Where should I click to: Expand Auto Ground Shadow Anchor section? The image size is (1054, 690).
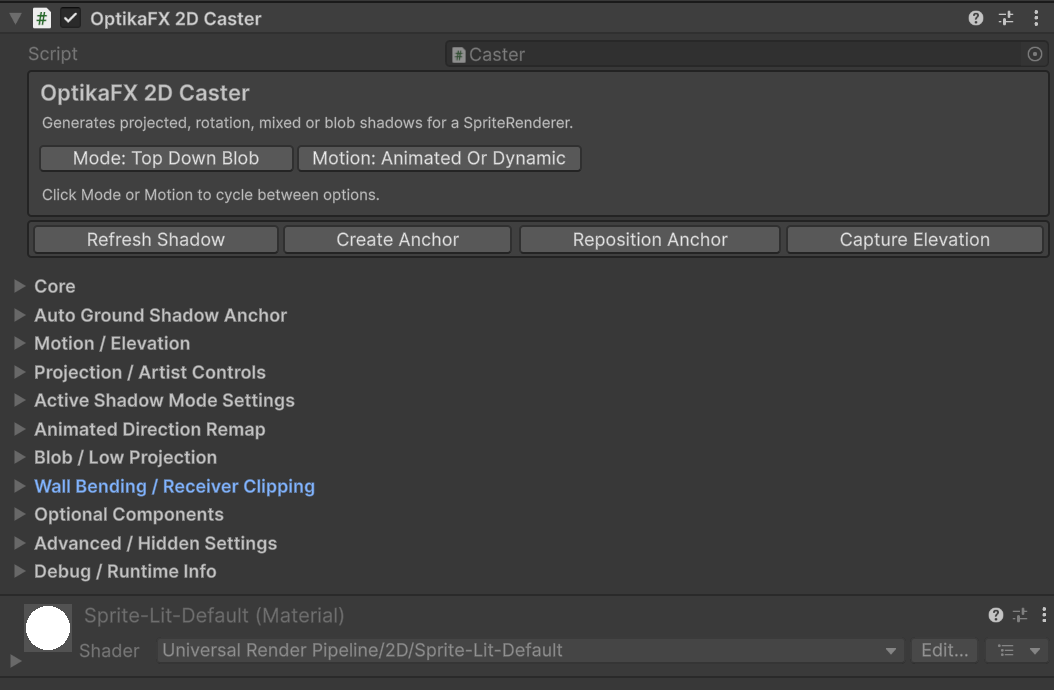coord(19,315)
